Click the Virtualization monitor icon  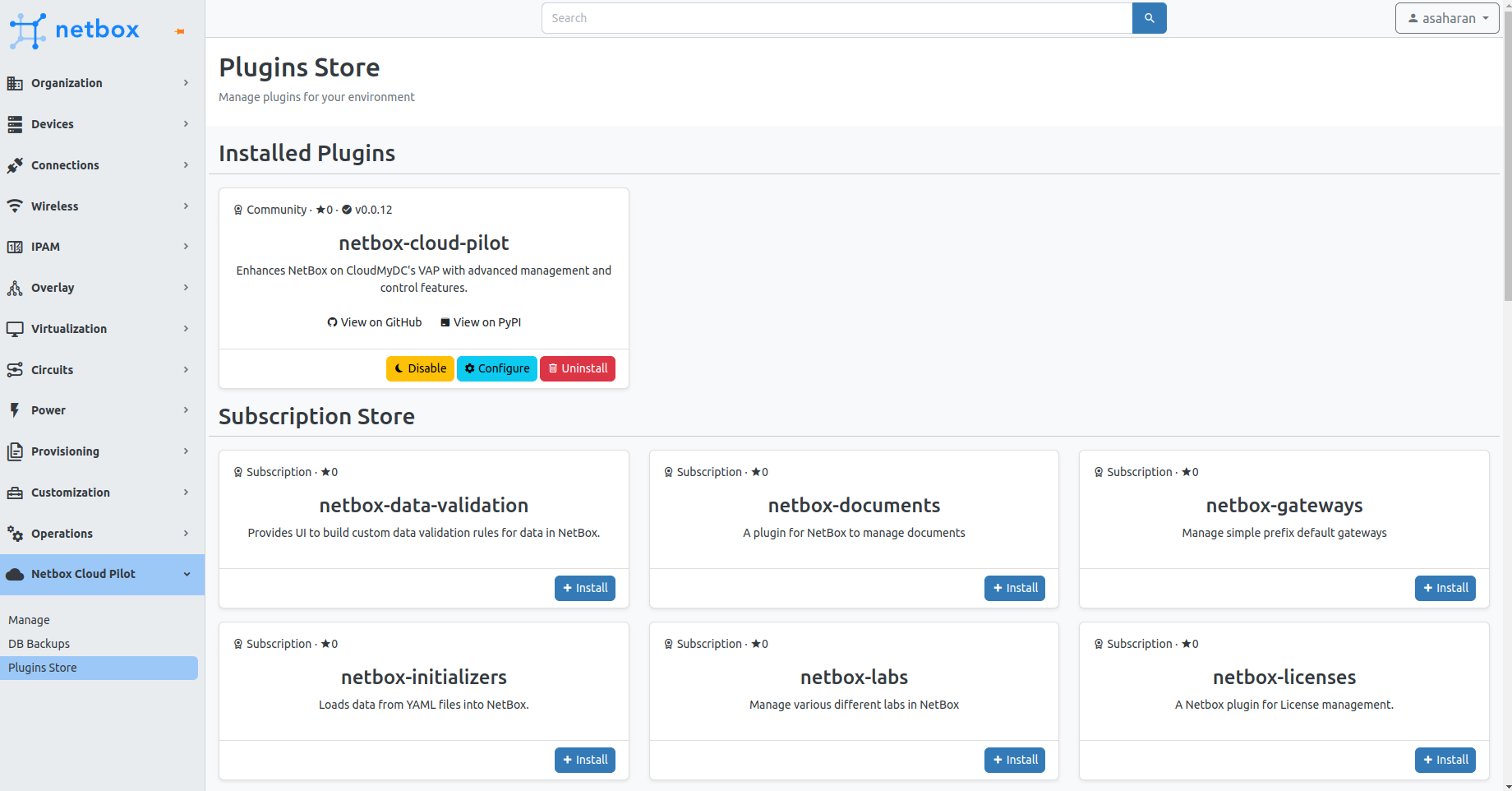coord(15,329)
